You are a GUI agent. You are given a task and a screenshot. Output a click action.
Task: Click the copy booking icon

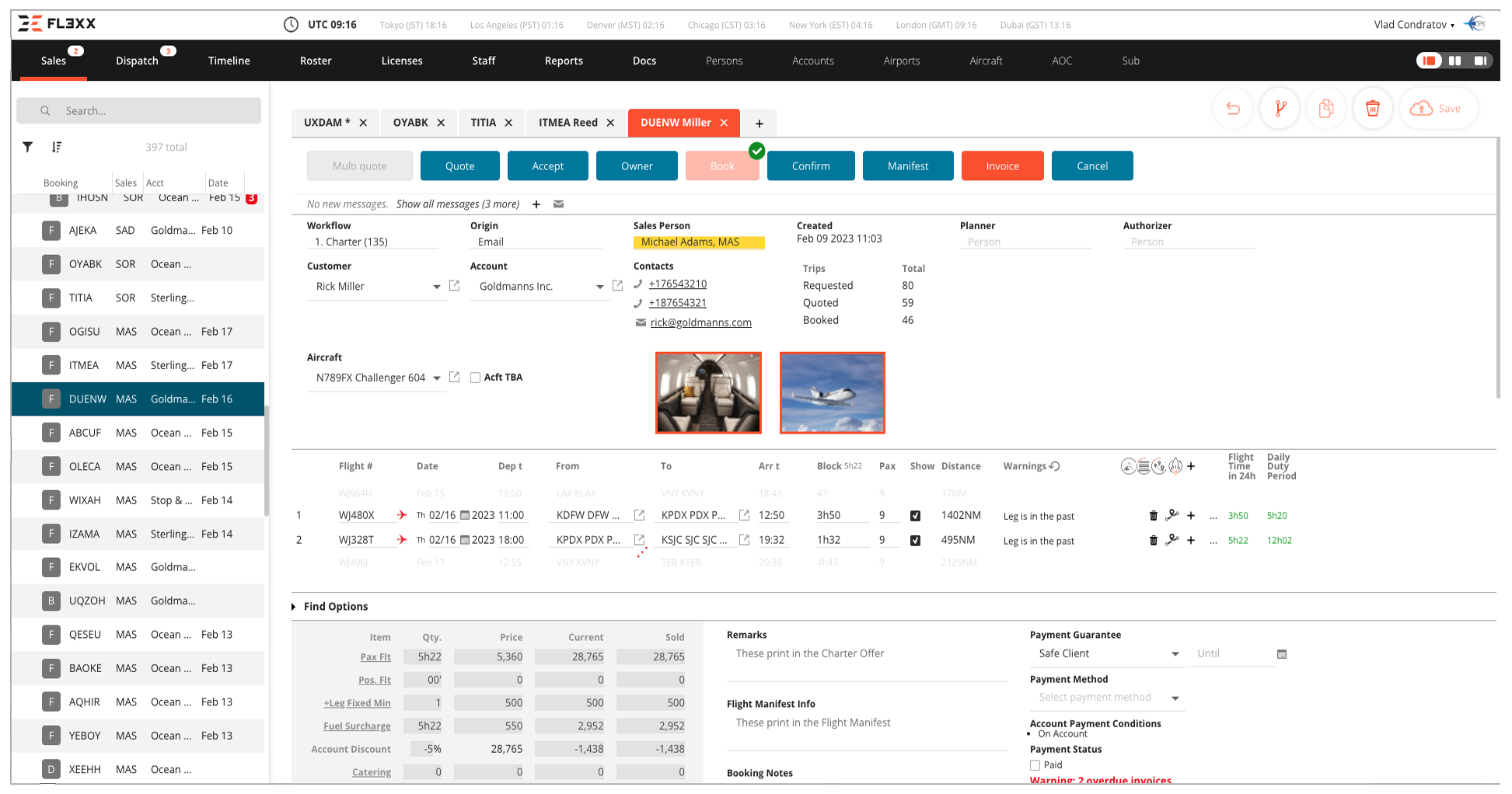tap(1326, 109)
